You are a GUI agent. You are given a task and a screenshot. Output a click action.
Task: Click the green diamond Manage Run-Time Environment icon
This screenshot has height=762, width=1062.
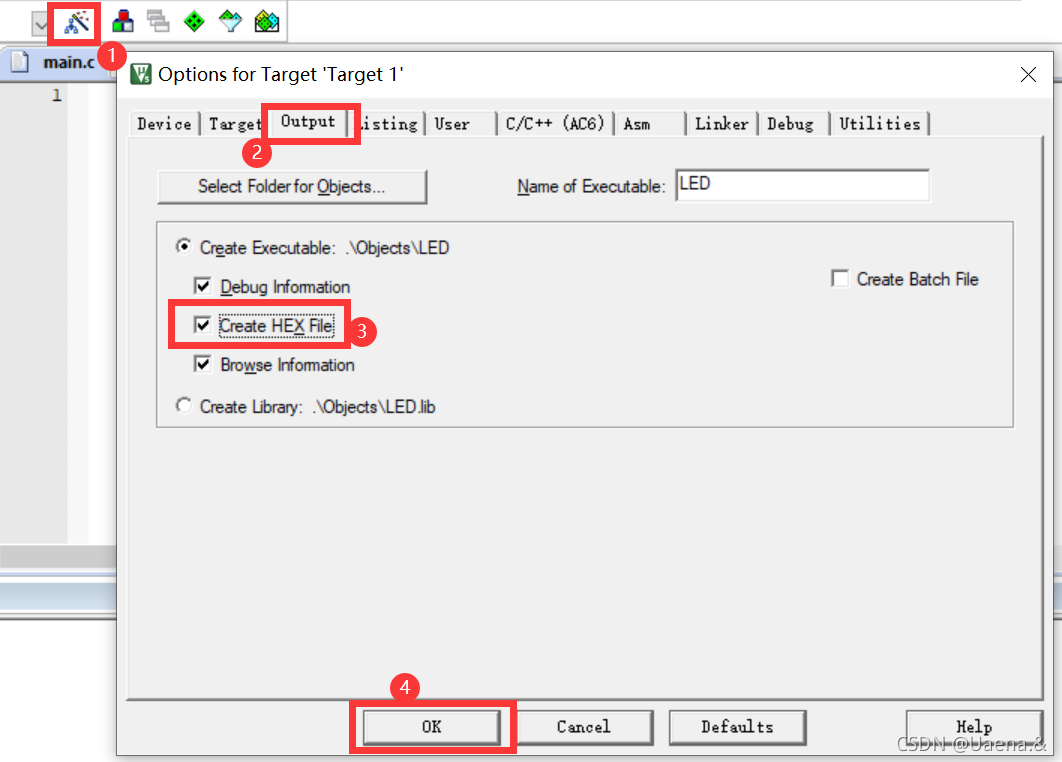(194, 22)
